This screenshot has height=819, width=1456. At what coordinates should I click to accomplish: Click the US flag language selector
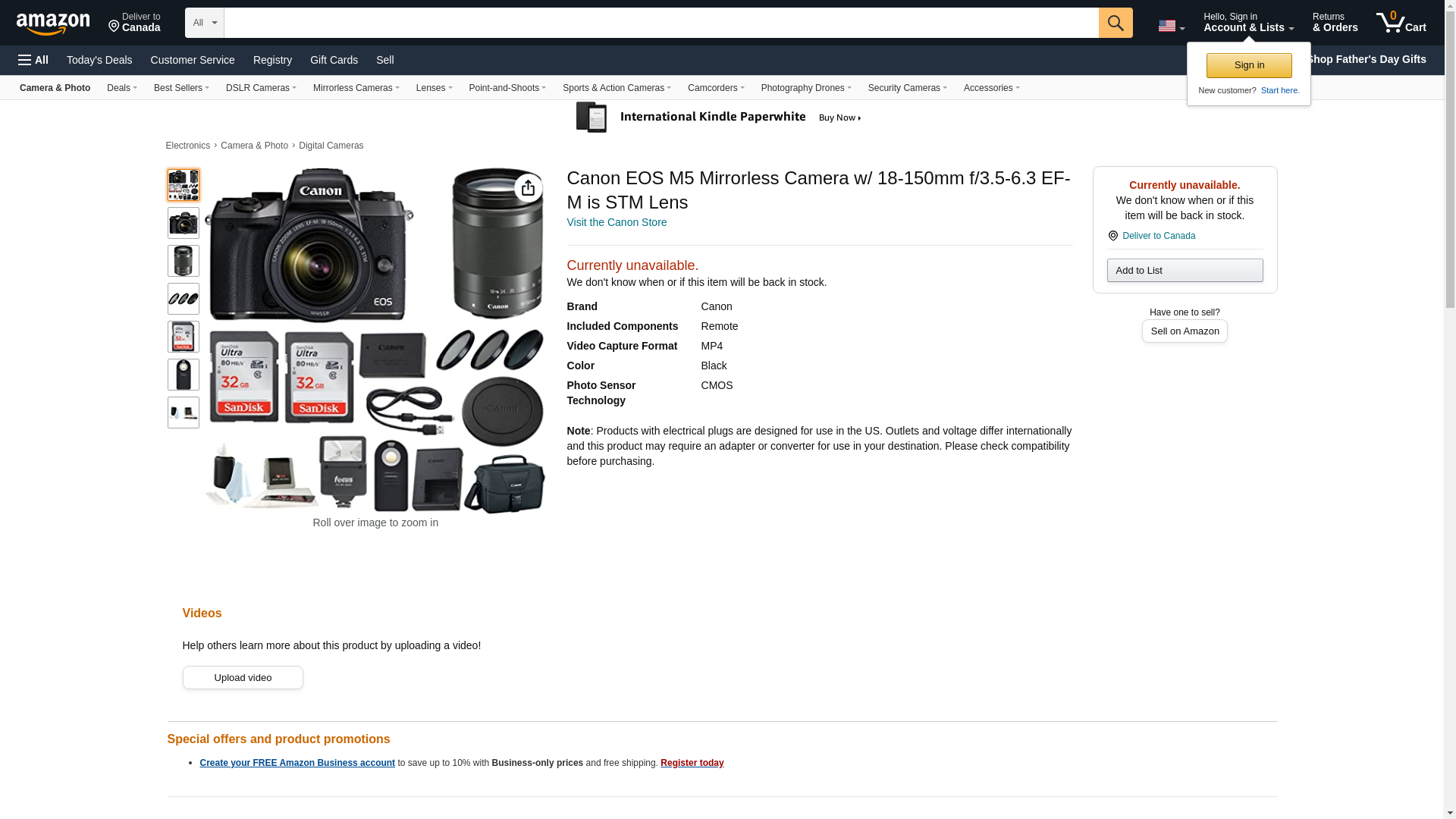point(1170,26)
